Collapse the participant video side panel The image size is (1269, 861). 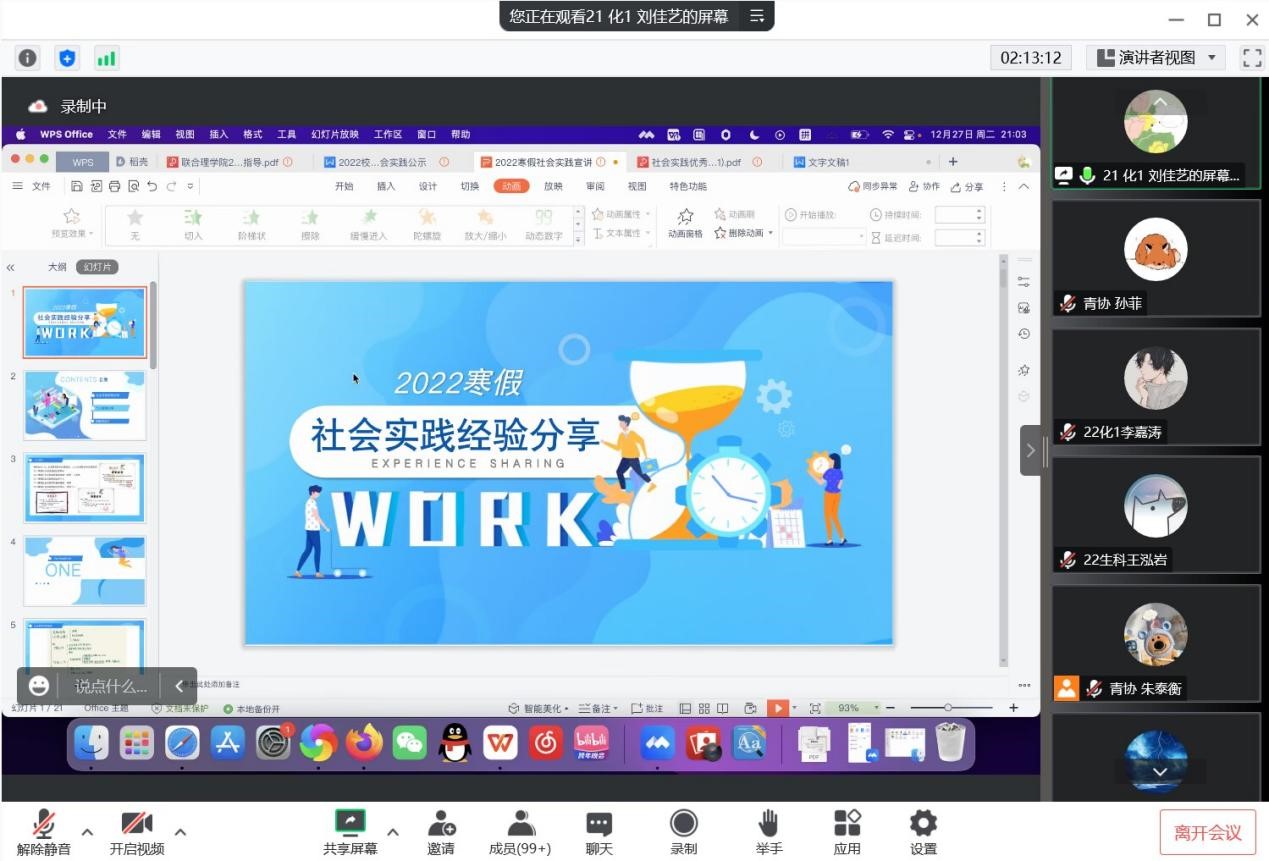click(1031, 451)
